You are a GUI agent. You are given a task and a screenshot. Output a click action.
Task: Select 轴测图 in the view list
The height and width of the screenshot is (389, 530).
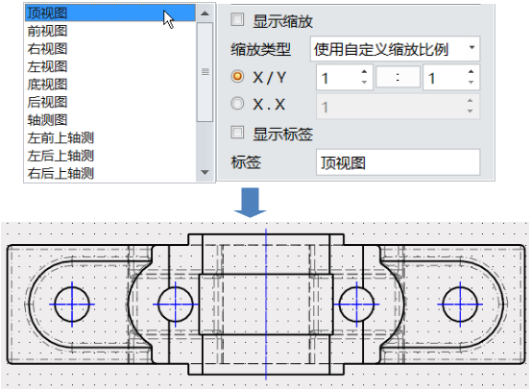pos(110,120)
